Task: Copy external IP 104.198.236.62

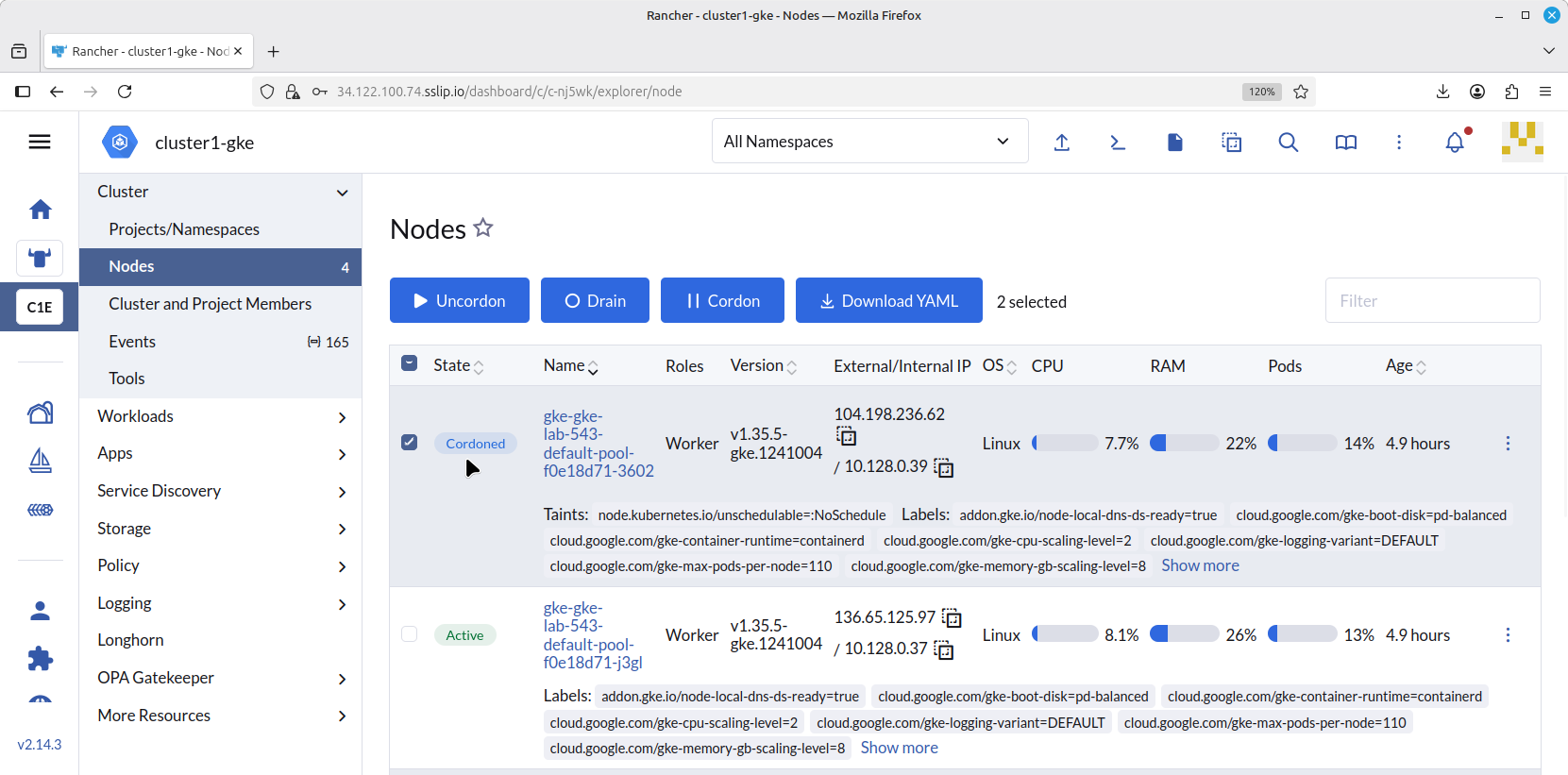Action: pyautogui.click(x=846, y=436)
